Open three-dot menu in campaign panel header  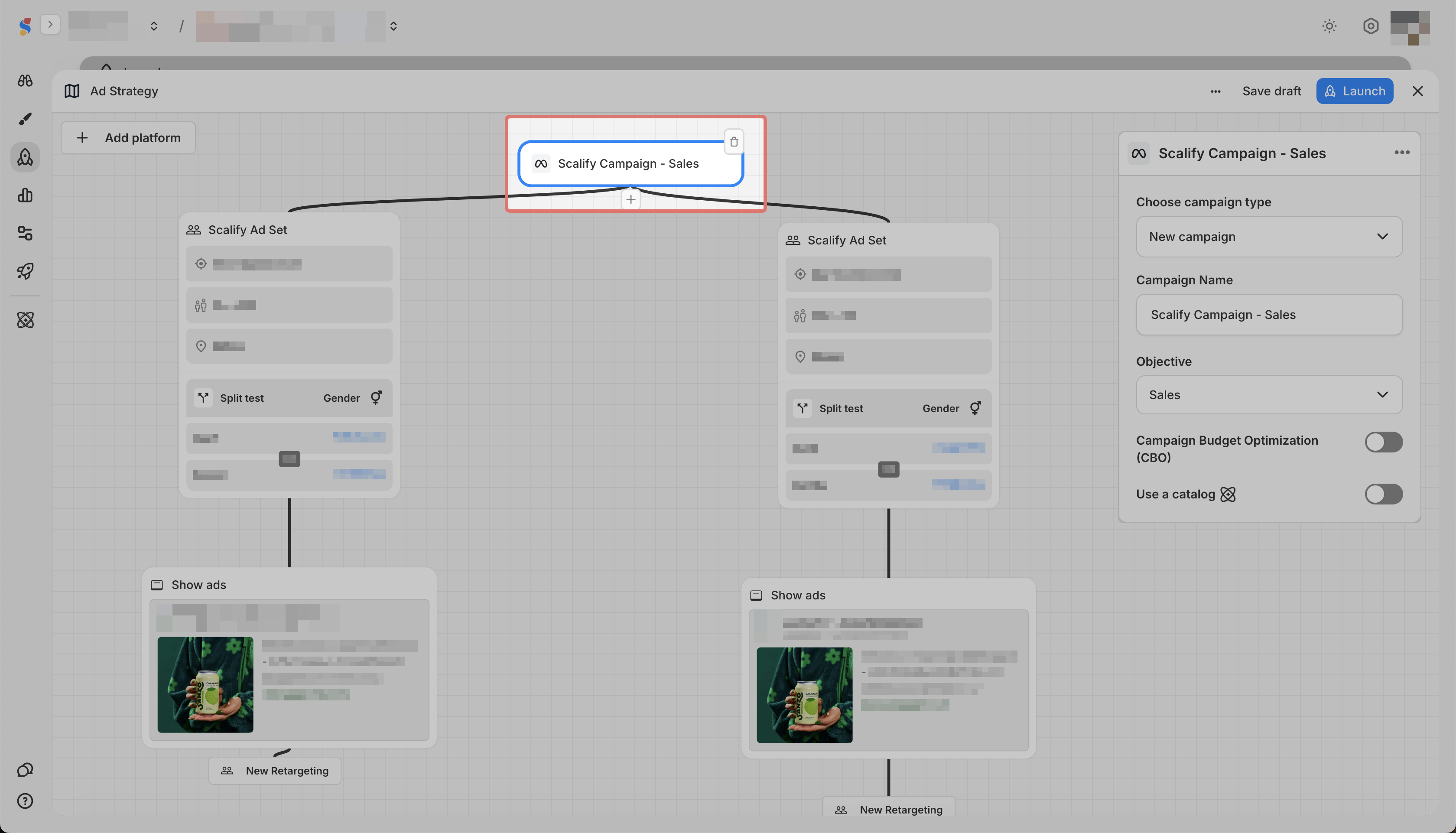(x=1401, y=152)
